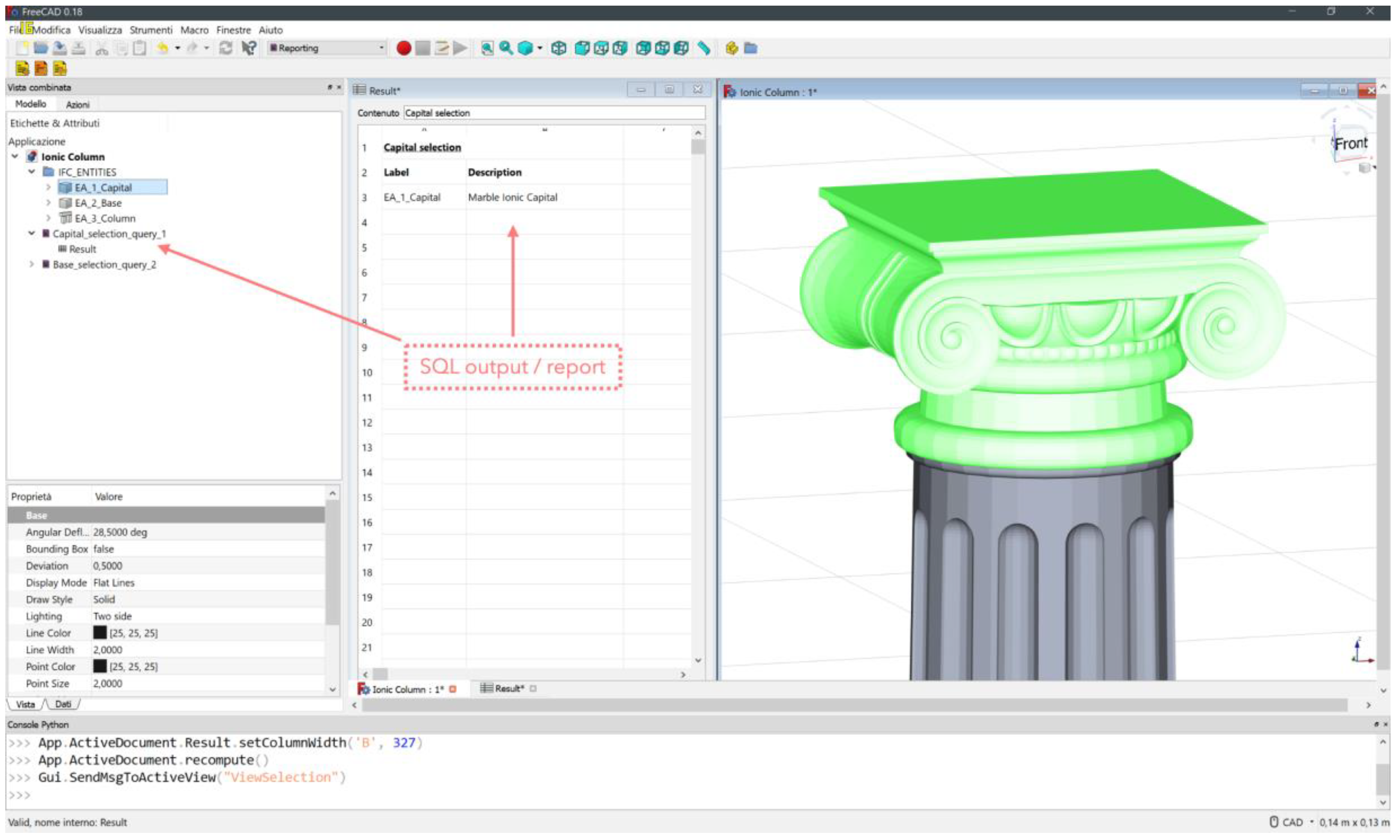Click the fit all zoom icon
This screenshot has height=840, width=1400.
click(x=487, y=48)
